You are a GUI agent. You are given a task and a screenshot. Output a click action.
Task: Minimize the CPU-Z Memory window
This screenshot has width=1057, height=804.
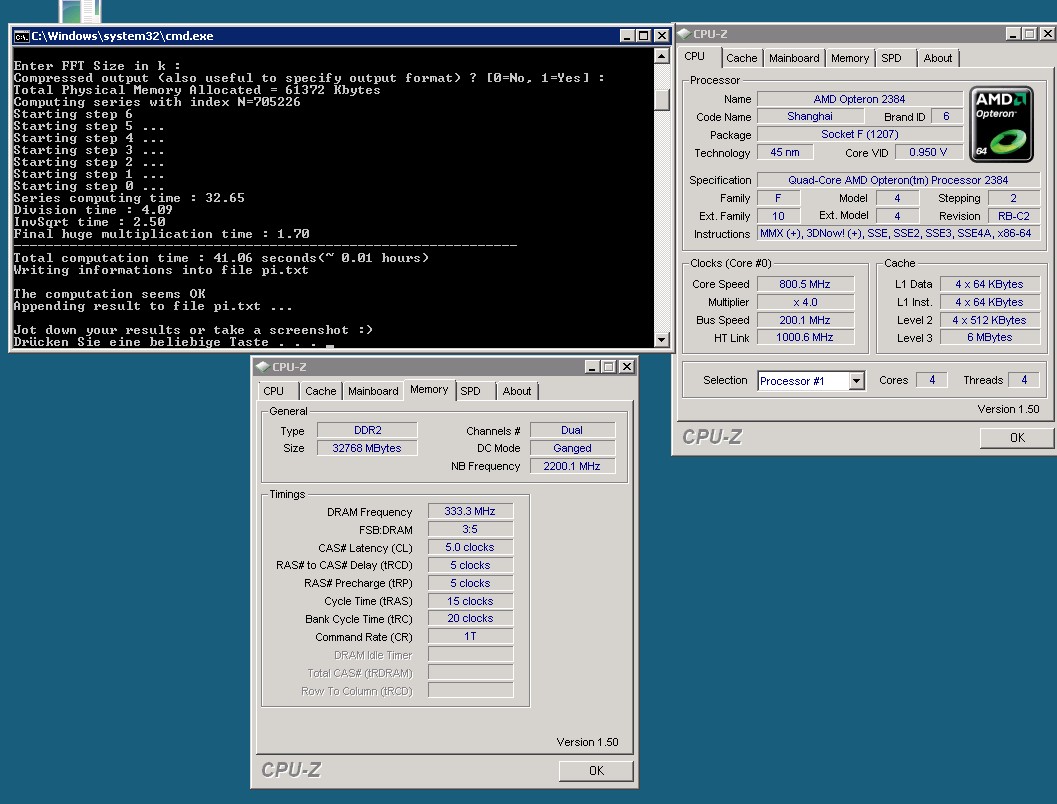[592, 367]
